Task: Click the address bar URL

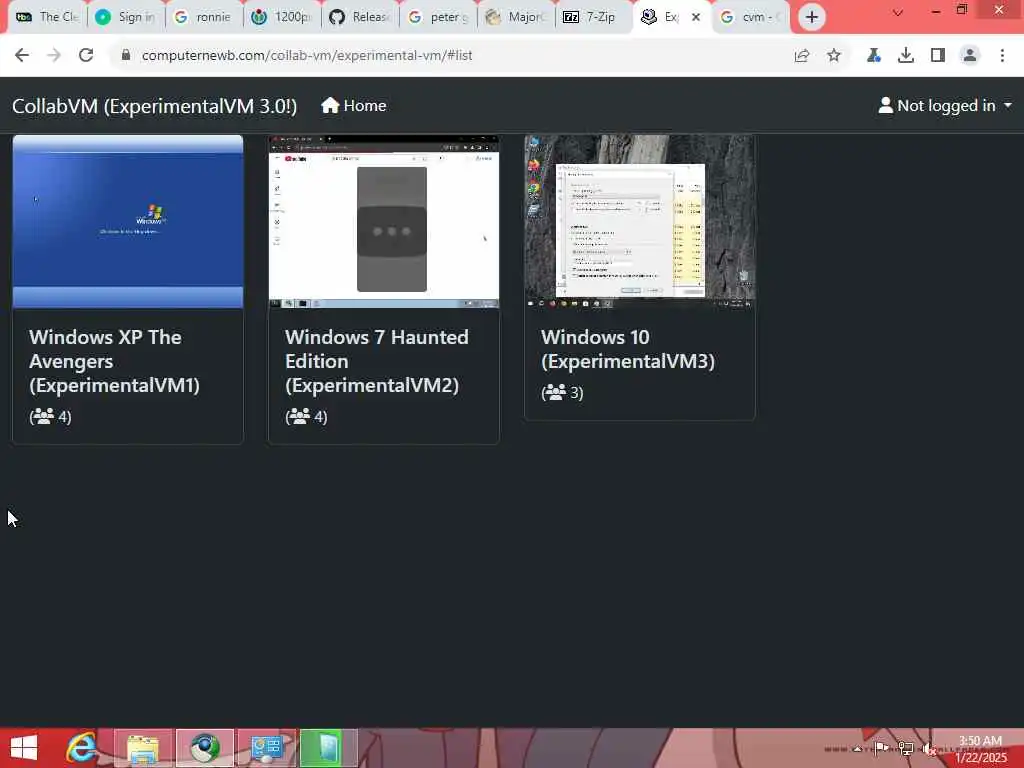Action: click(x=307, y=56)
